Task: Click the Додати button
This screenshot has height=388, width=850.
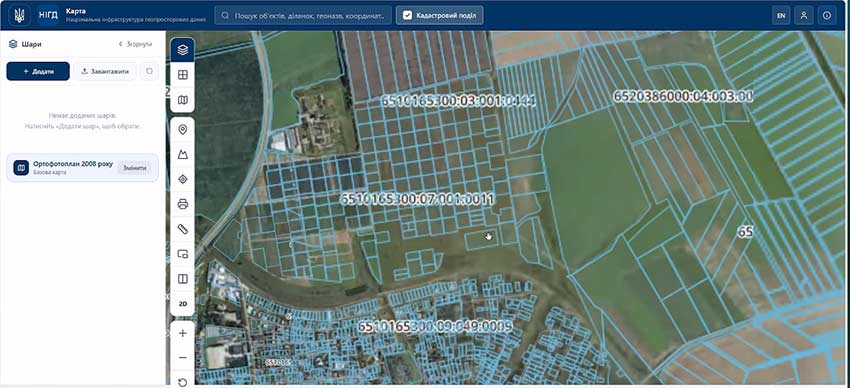Action: click(38, 71)
